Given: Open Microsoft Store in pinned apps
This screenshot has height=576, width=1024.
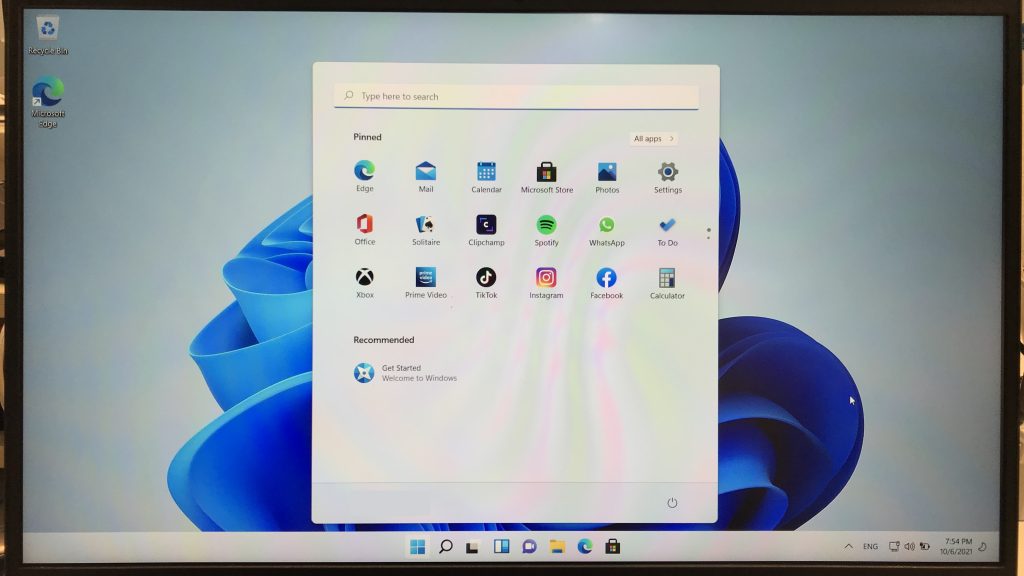Looking at the screenshot, I should (547, 178).
